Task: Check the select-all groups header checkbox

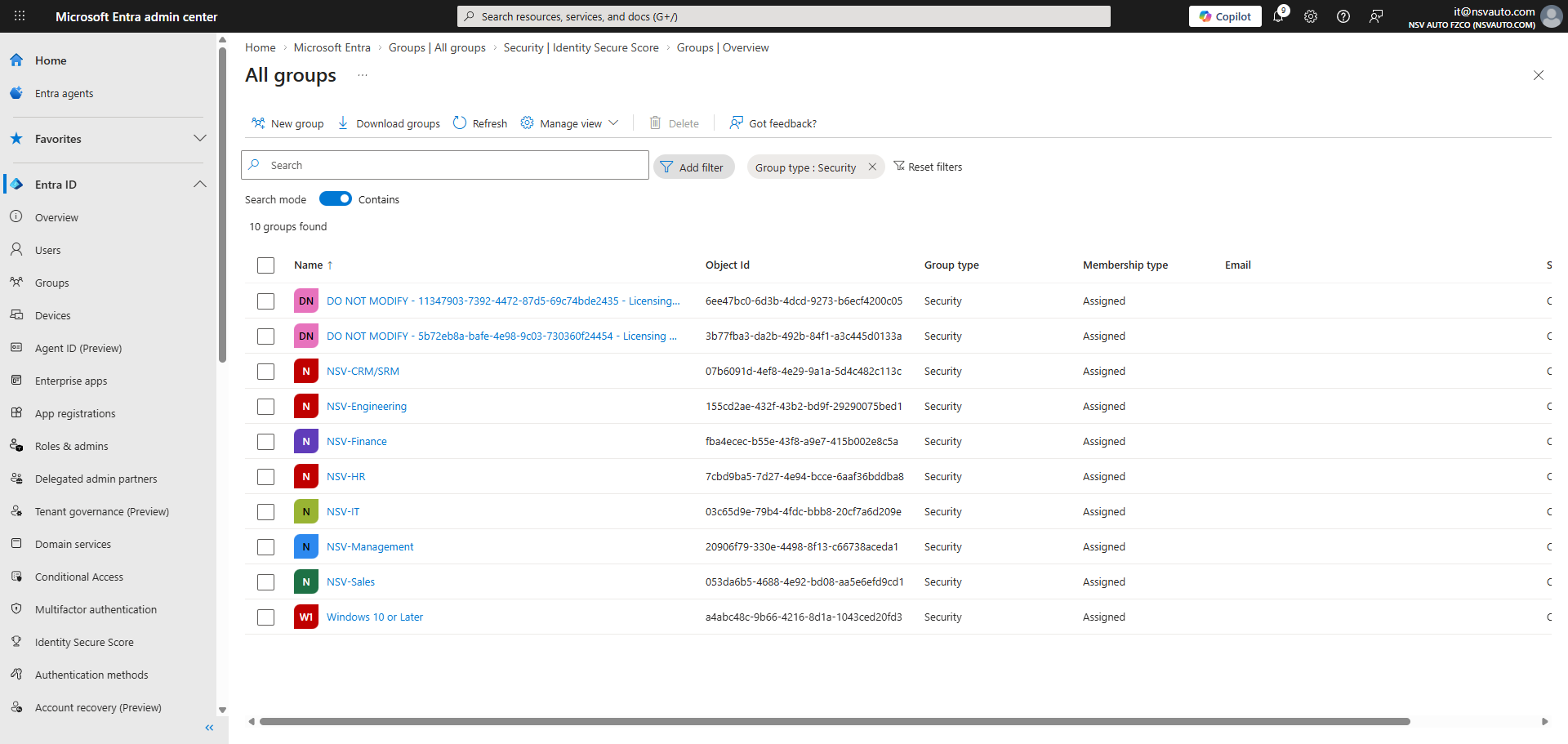Action: [265, 265]
